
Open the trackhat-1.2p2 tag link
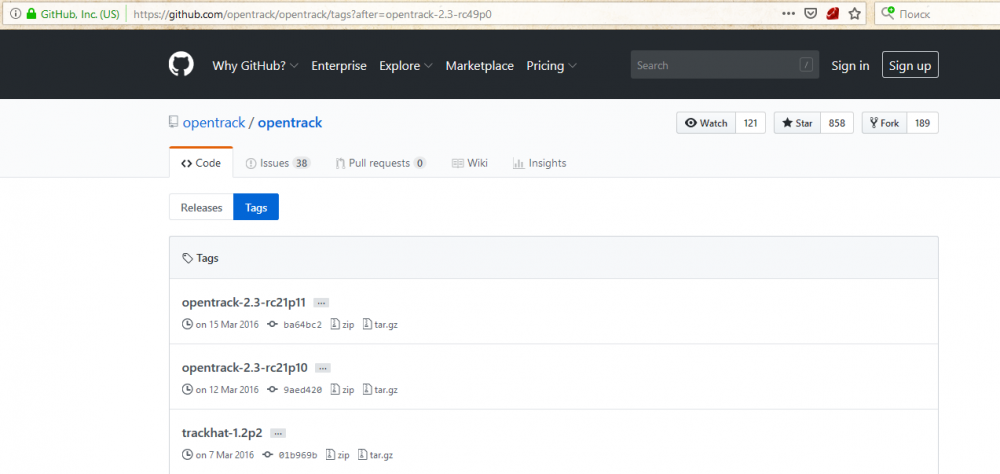point(222,433)
